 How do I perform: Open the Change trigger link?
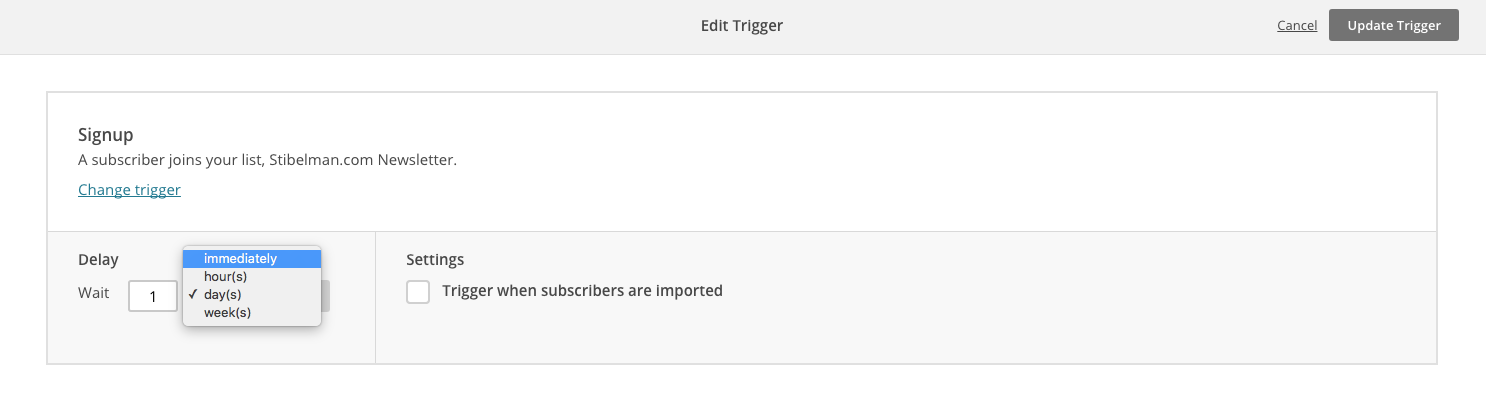[x=129, y=189]
